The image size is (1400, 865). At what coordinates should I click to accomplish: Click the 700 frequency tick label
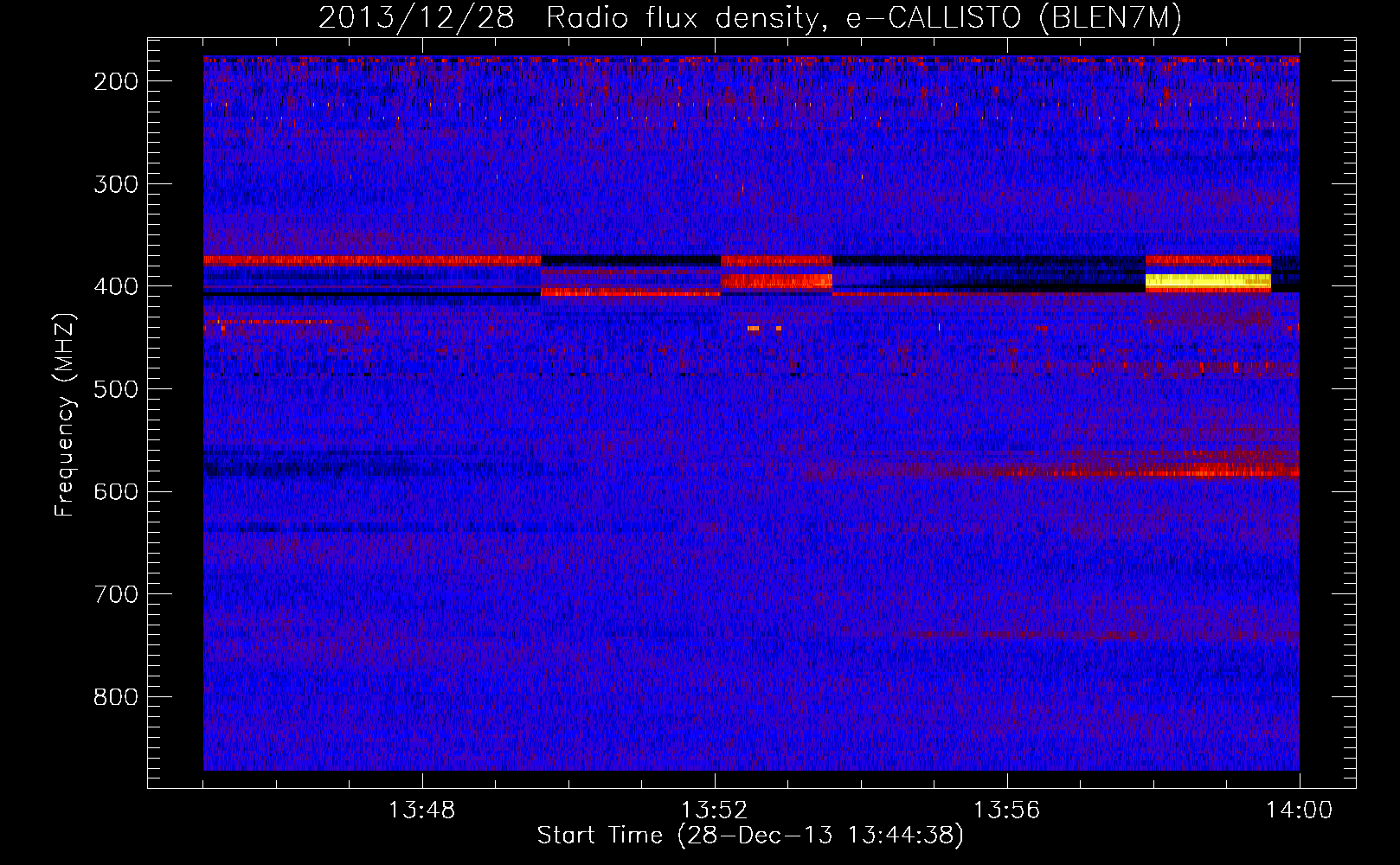115,594
